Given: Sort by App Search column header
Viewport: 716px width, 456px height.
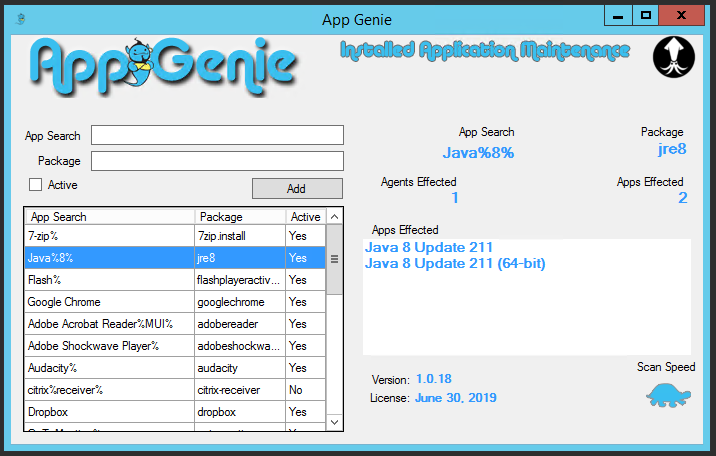Looking at the screenshot, I should pyautogui.click(x=110, y=216).
